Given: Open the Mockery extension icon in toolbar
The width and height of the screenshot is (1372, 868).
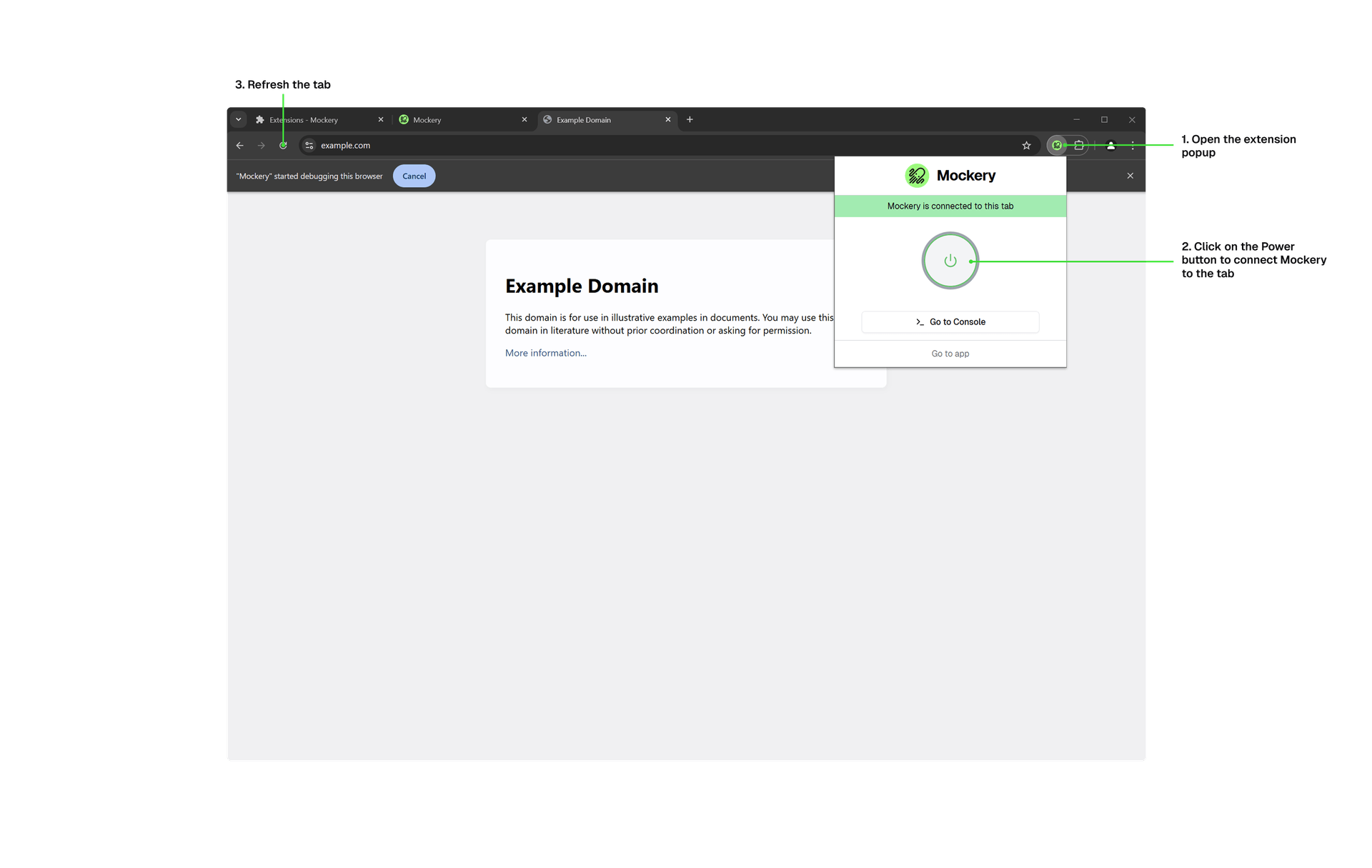Looking at the screenshot, I should point(1057,146).
